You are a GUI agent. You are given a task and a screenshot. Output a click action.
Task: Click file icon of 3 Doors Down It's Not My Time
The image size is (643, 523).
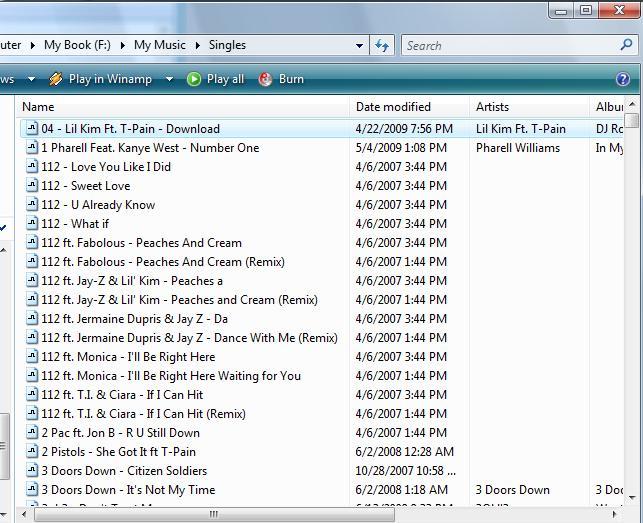[32, 489]
